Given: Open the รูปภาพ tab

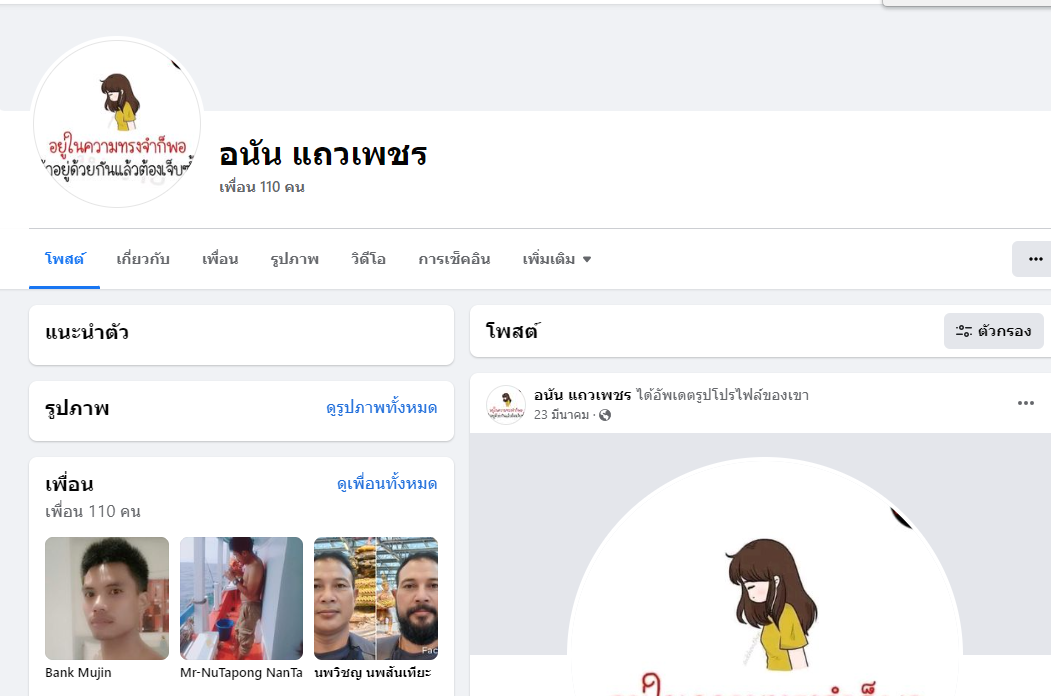Looking at the screenshot, I should click(x=294, y=259).
